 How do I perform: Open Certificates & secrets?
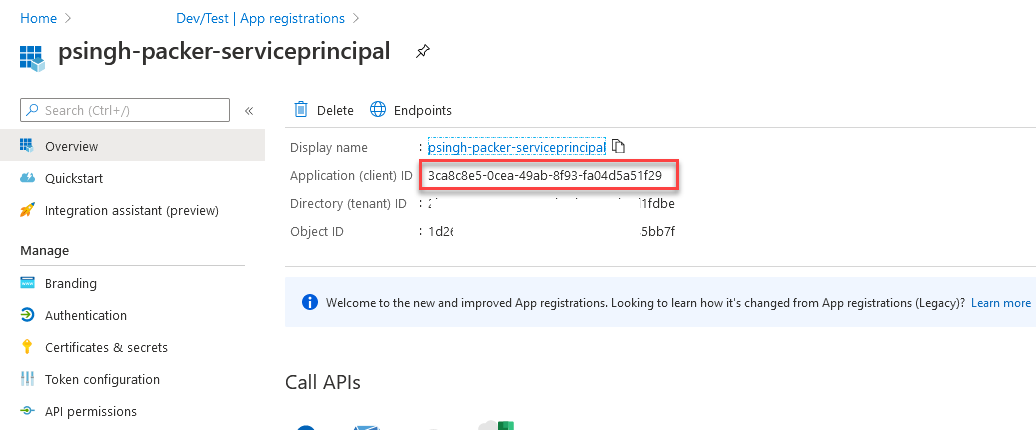(x=106, y=347)
